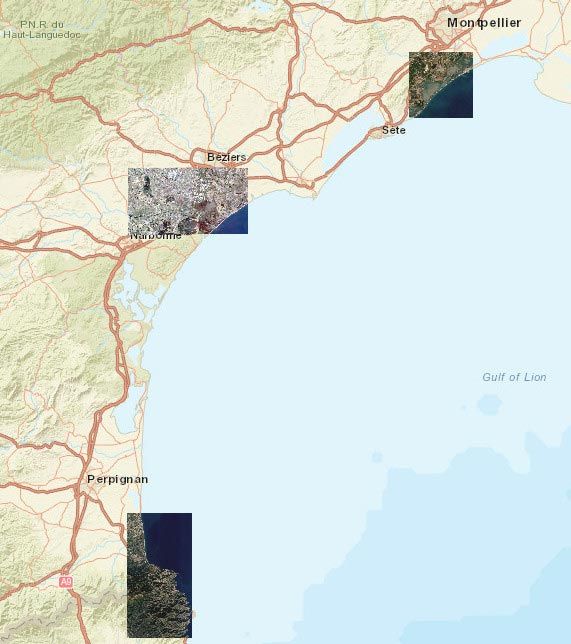Click the blue sea corner of Béziers satellite tile
571x644 pixels.
click(236, 224)
